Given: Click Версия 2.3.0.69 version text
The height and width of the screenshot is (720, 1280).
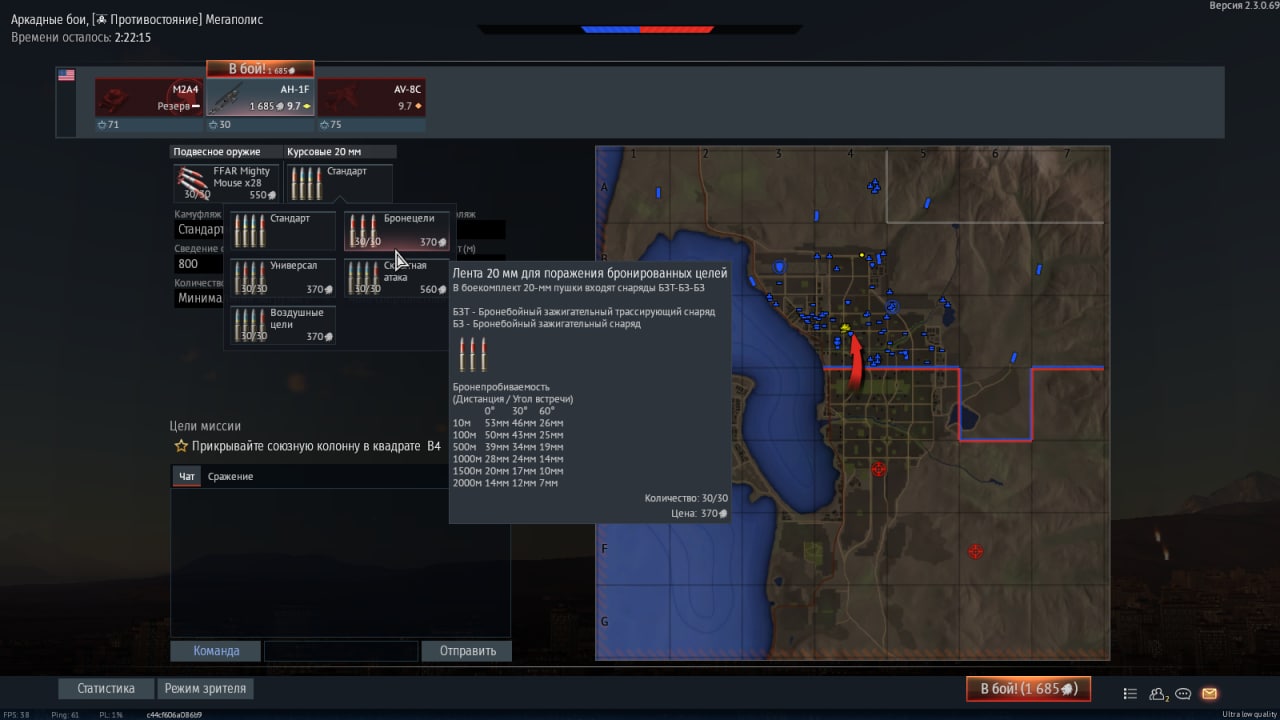Looking at the screenshot, I should point(1244,6).
